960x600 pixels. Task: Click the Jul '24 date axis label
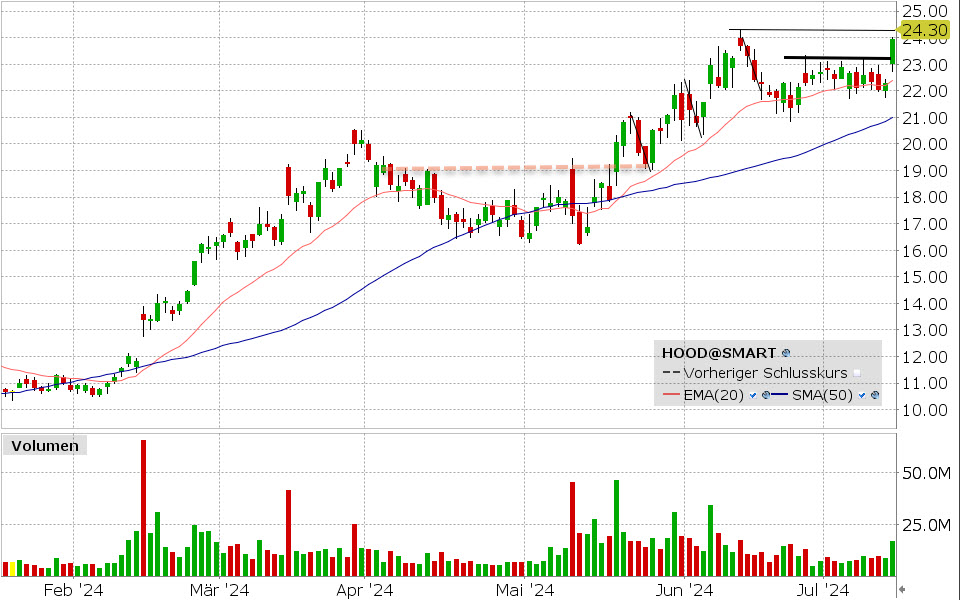coord(823,590)
